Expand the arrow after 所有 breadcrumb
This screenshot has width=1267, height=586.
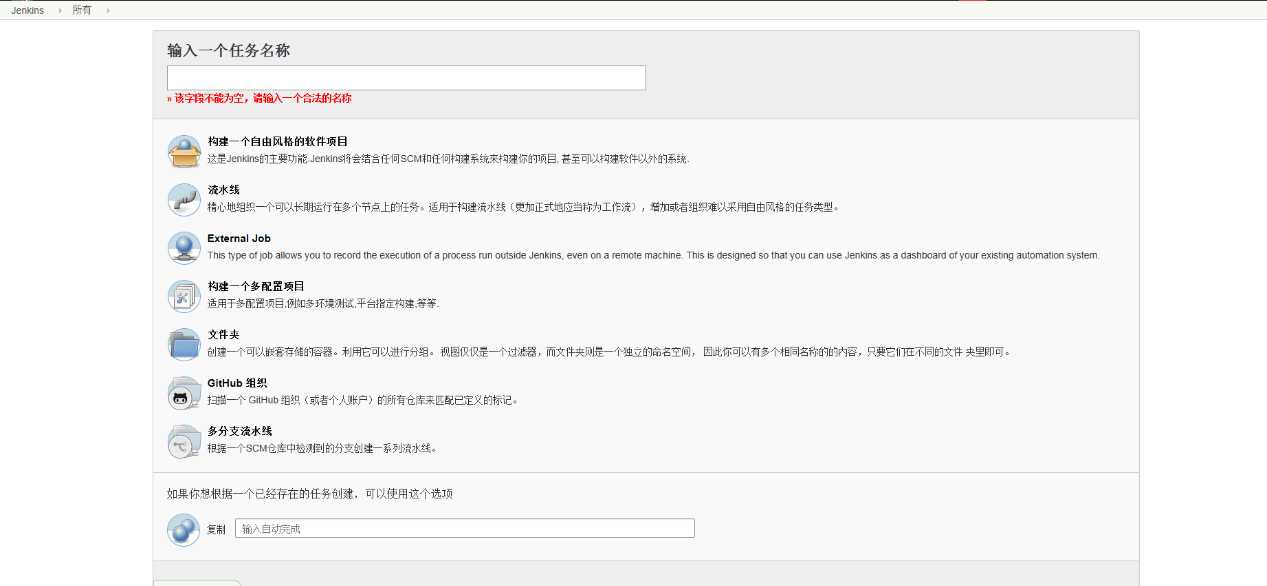tap(107, 10)
